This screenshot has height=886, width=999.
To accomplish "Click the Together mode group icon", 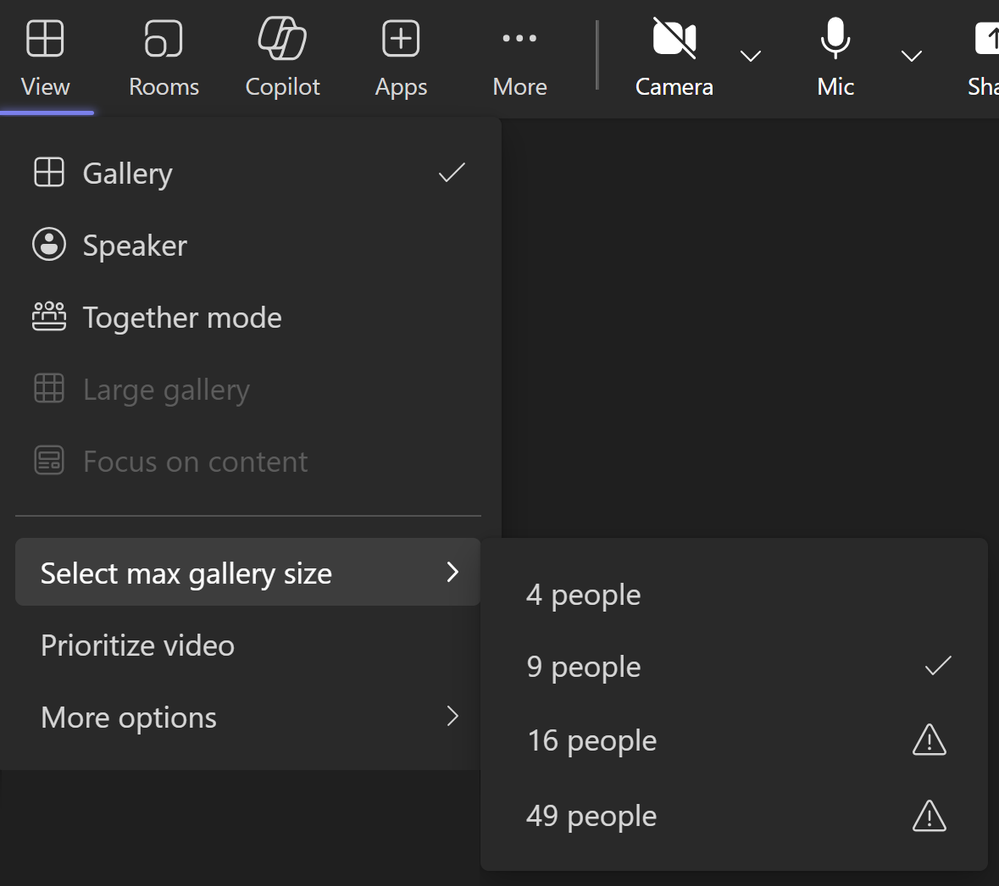I will (49, 317).
